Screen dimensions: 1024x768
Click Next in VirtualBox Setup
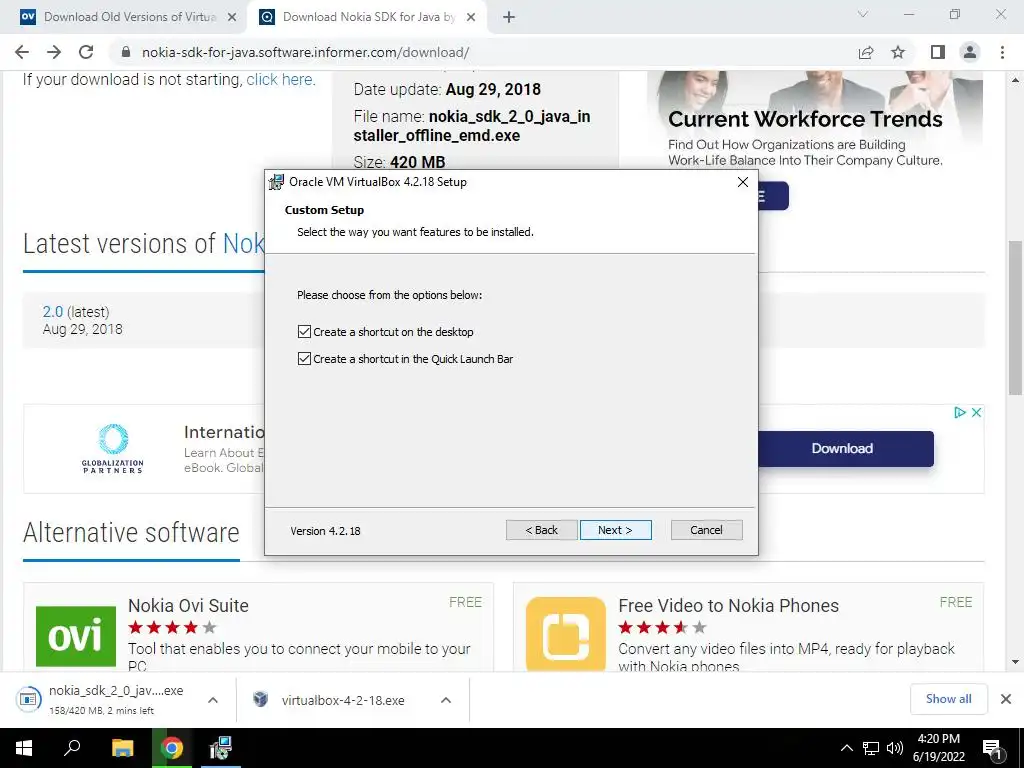[x=615, y=530]
